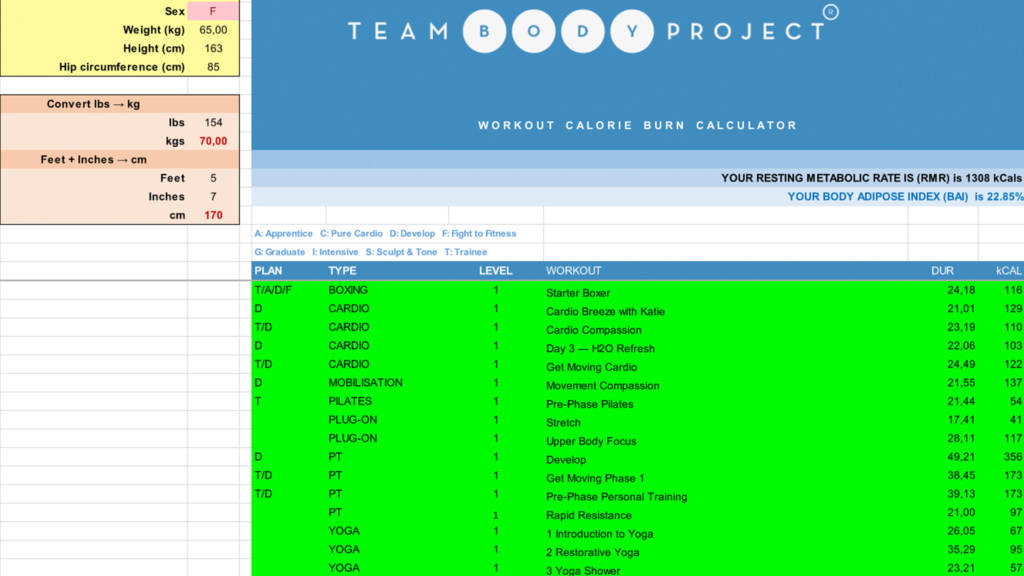Click the Feet cell showing 5
The image size is (1024, 576).
tap(215, 177)
